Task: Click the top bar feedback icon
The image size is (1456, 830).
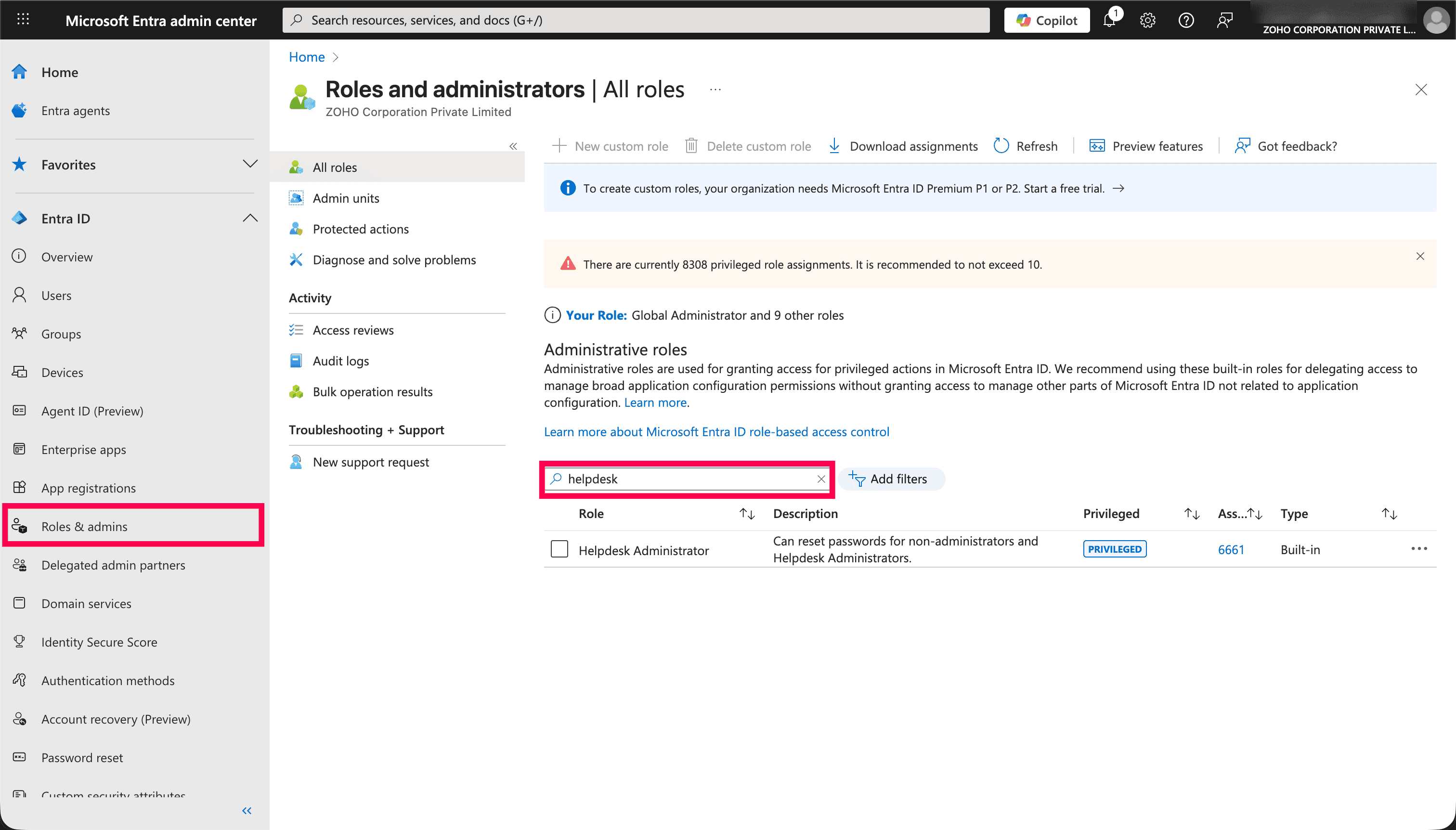Action: point(1224,20)
